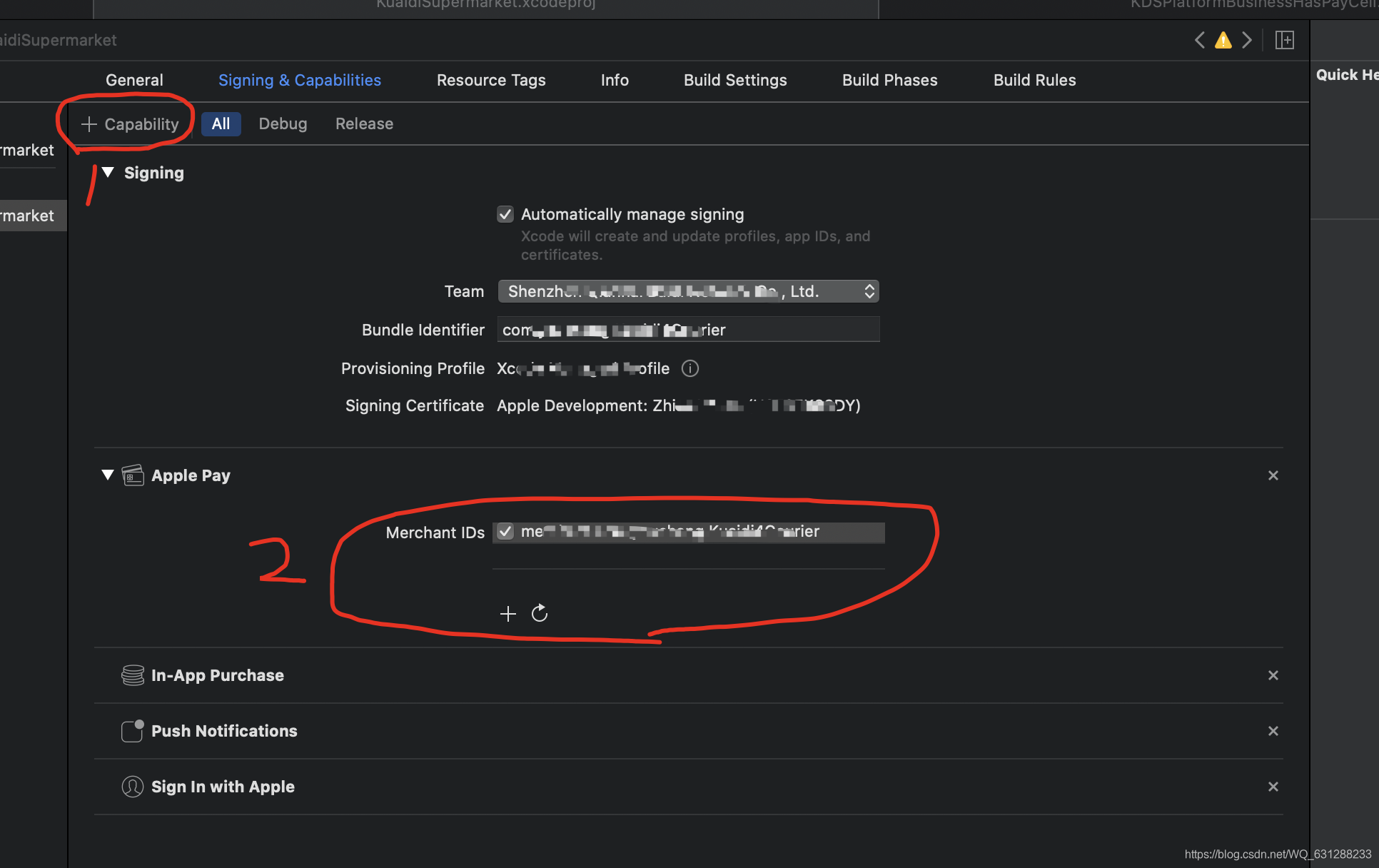Viewport: 1379px width, 868px height.
Task: Click the Apple Pay card icon
Action: (x=133, y=475)
